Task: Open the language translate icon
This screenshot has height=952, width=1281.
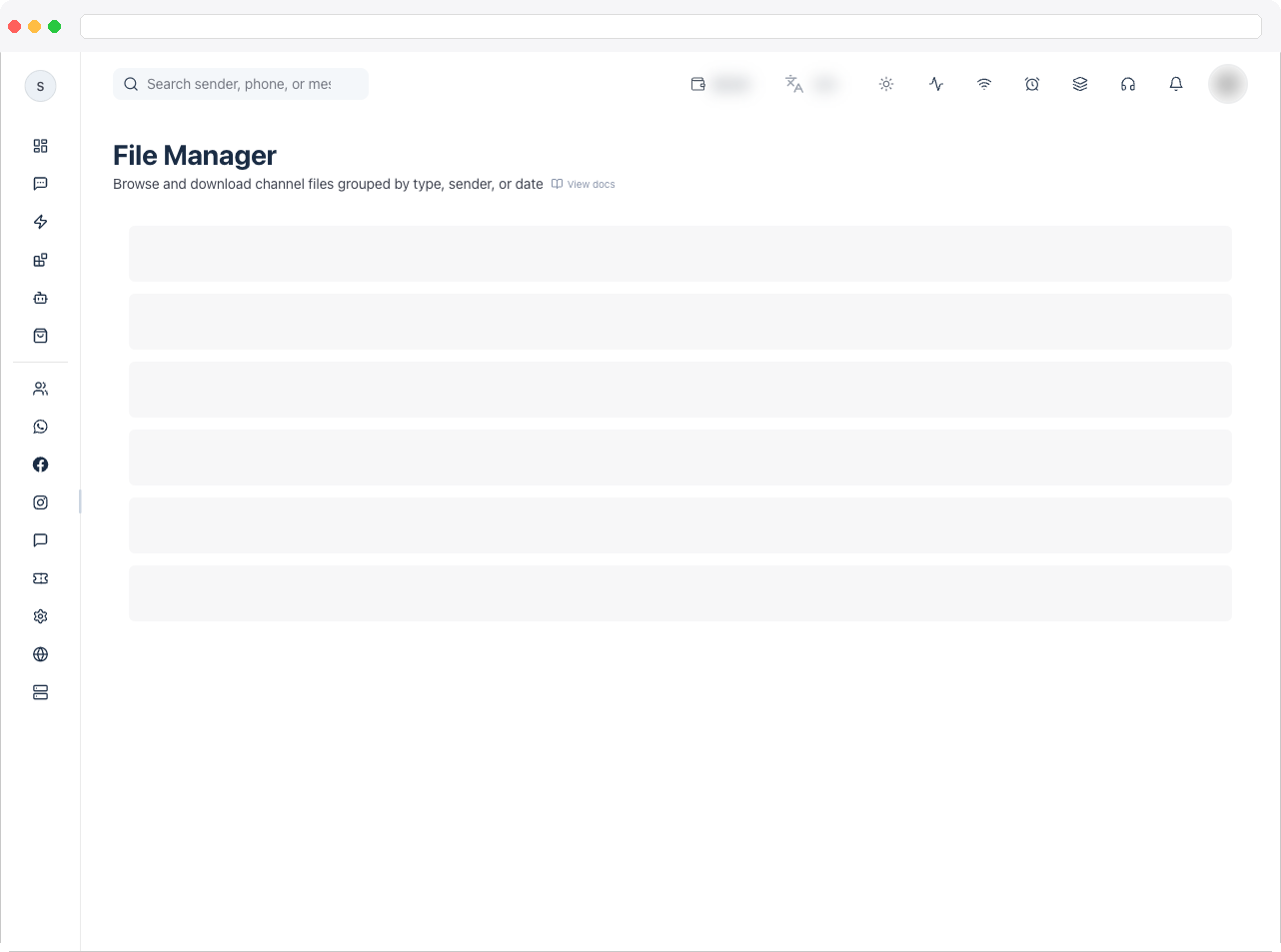Action: click(794, 84)
